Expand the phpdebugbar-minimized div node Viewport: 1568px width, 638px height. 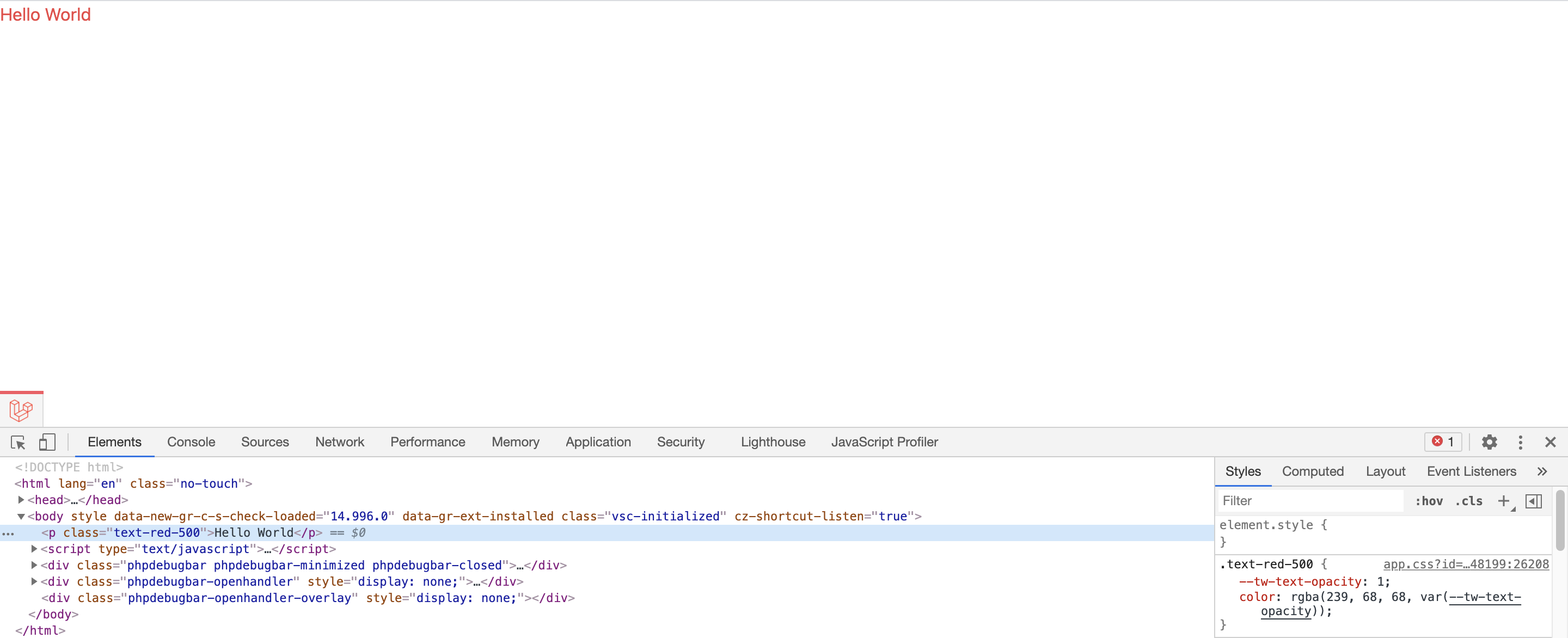coord(34,565)
